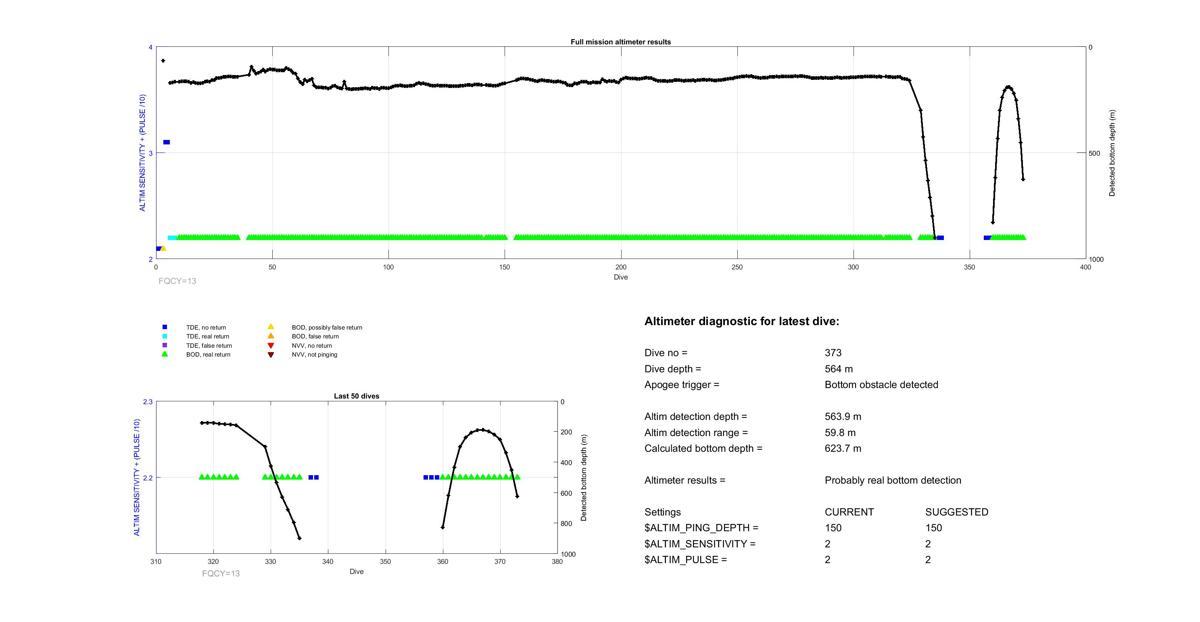Click the 'Dive' x-axis label of last 50 dives plot
Viewport: 1200px width, 622px height.
[x=357, y=571]
